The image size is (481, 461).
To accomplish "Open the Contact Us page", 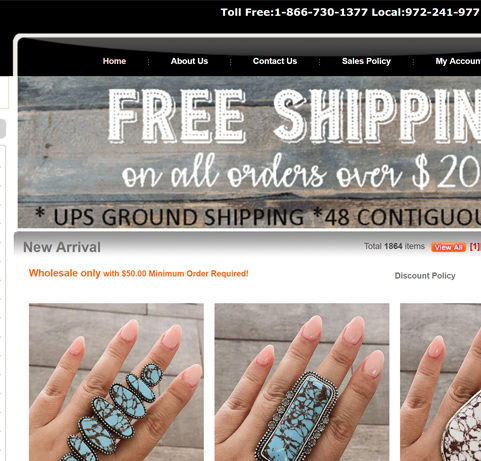I will (x=275, y=61).
